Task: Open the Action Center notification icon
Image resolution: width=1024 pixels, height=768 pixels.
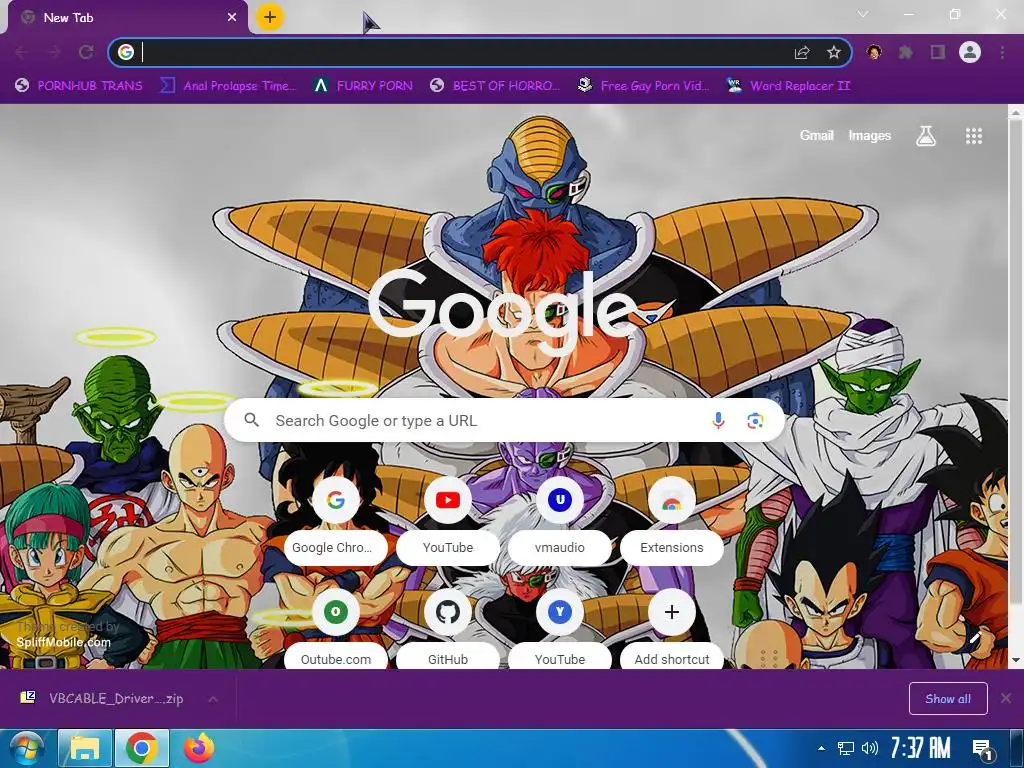Action: tap(982, 749)
